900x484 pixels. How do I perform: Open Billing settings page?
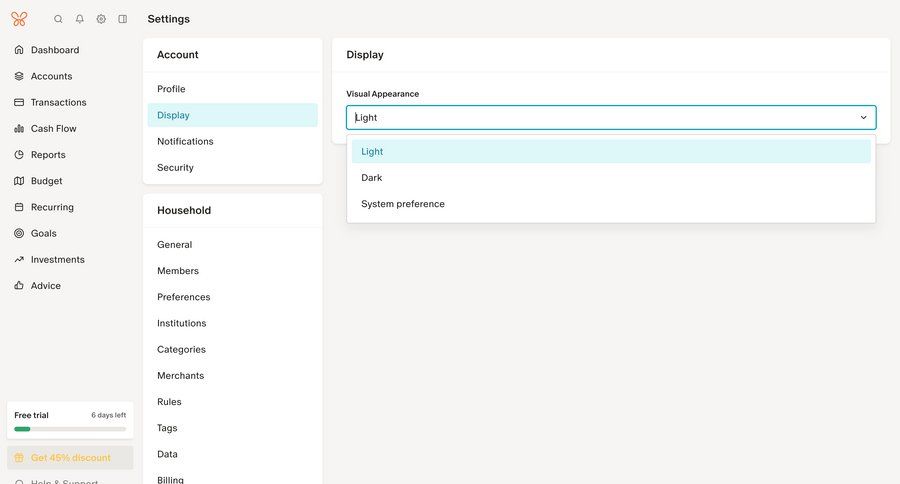tap(232, 479)
